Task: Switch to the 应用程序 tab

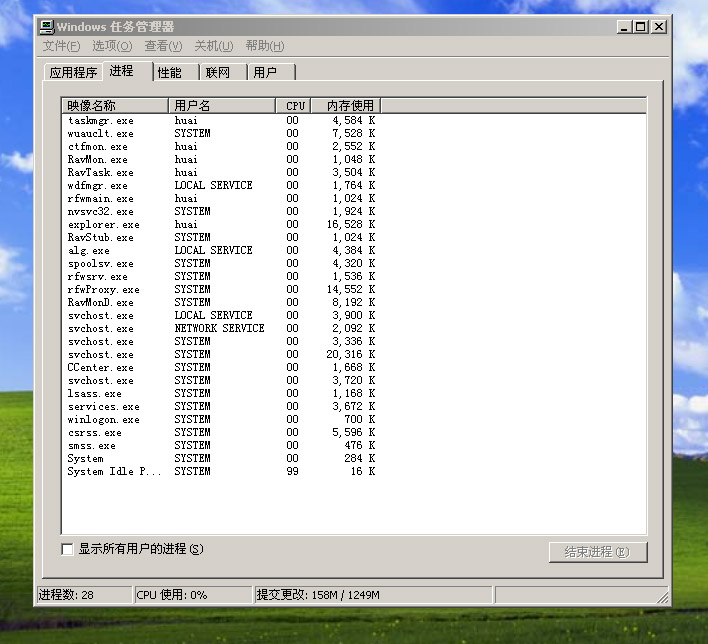Action: tap(73, 72)
